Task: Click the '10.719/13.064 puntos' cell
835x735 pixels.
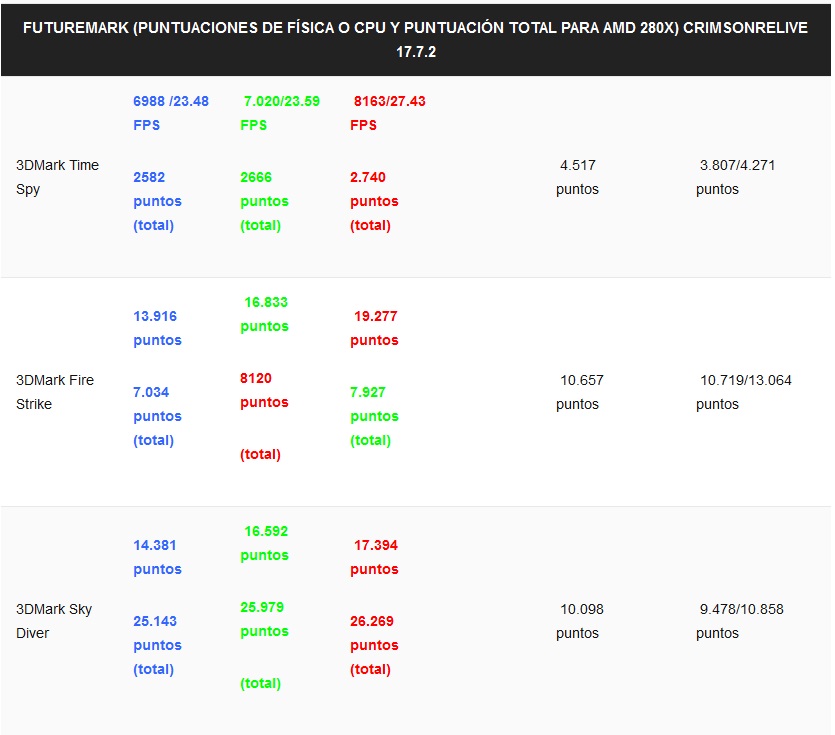Action: coord(744,392)
